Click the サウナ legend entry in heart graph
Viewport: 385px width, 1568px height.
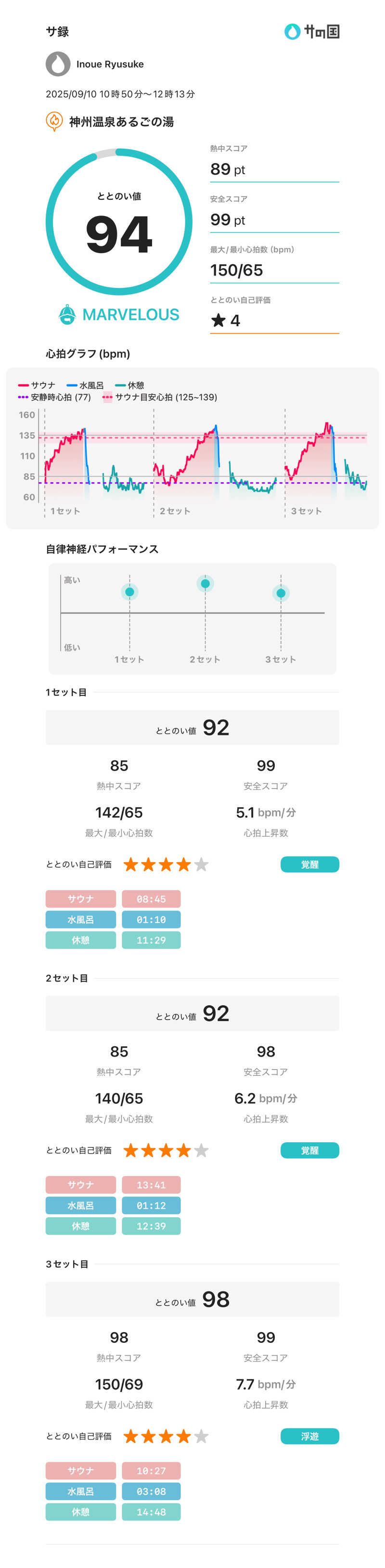coord(37,385)
